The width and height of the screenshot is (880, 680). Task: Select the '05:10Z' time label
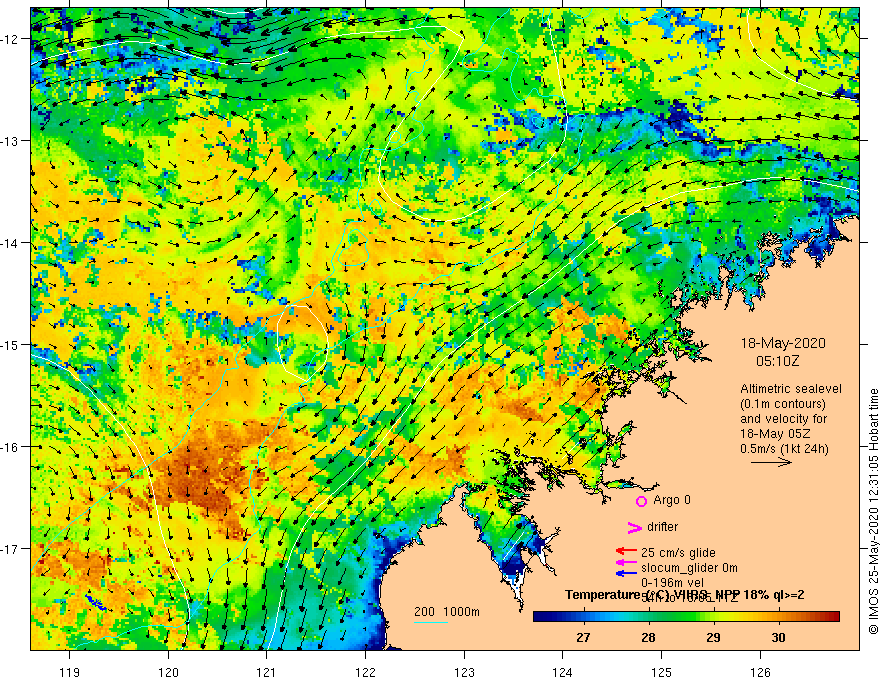click(x=777, y=361)
